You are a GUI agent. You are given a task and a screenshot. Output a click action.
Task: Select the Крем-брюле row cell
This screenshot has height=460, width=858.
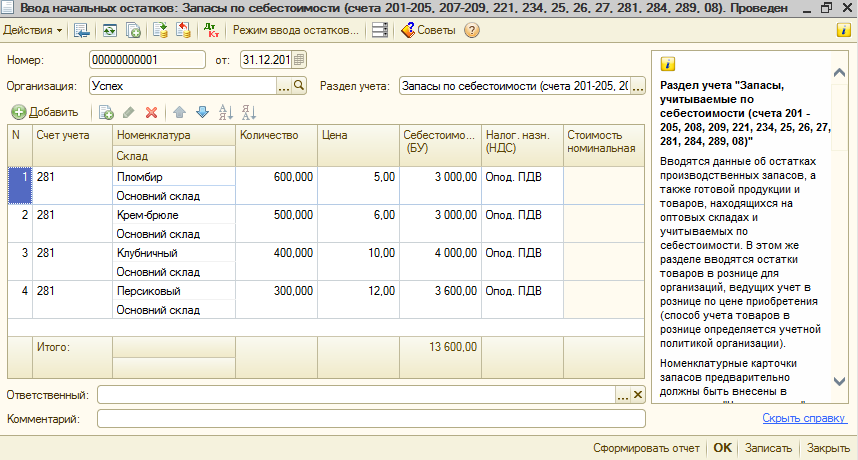pos(173,215)
